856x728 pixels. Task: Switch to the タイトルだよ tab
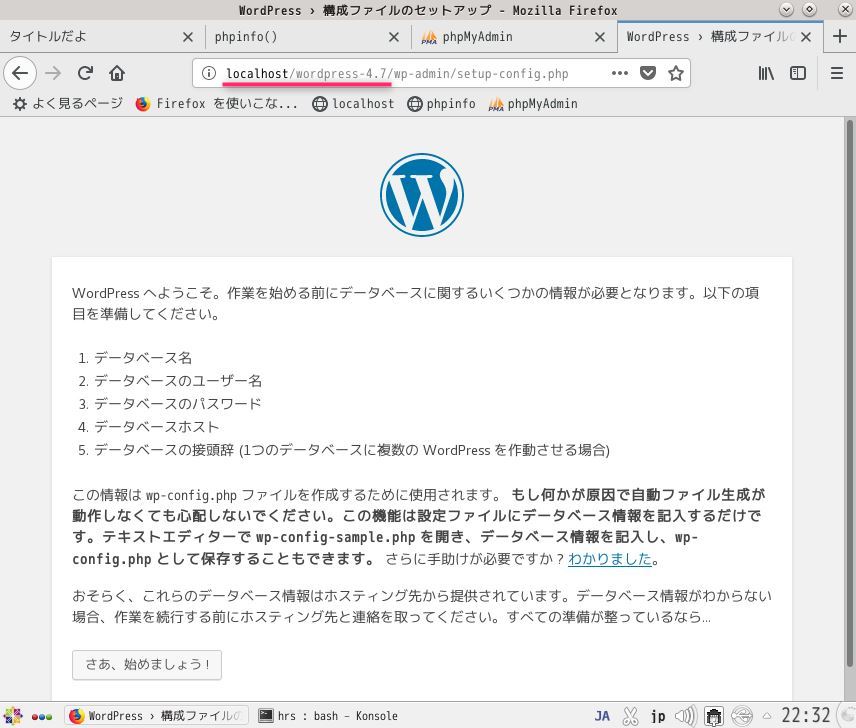click(102, 37)
